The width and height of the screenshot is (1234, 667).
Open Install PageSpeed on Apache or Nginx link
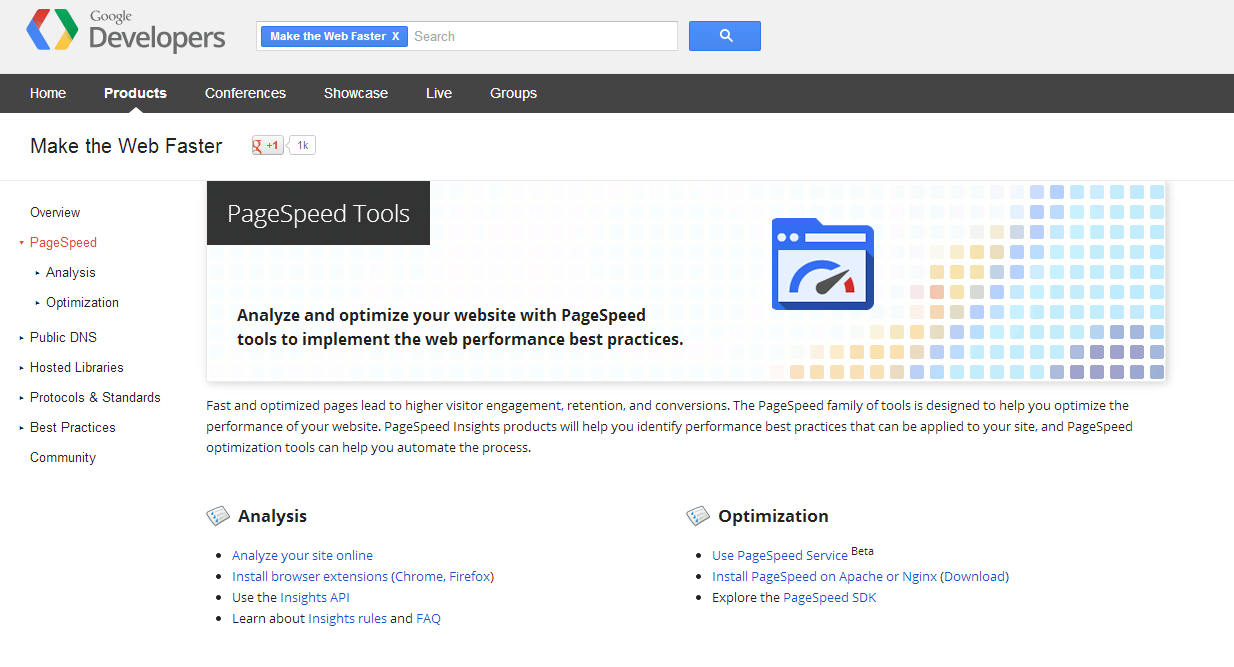[825, 576]
